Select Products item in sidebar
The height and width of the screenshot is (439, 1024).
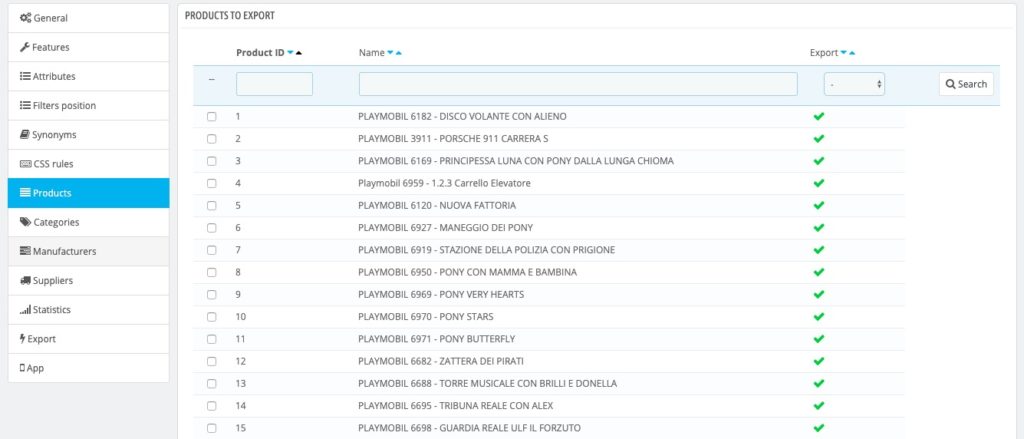click(x=88, y=193)
